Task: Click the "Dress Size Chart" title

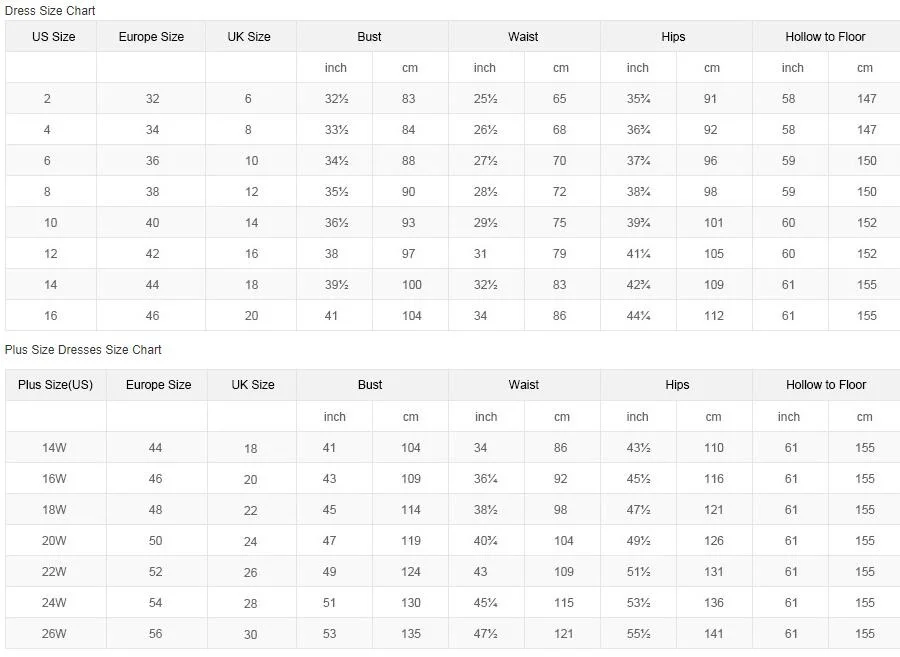Action: click(x=50, y=10)
